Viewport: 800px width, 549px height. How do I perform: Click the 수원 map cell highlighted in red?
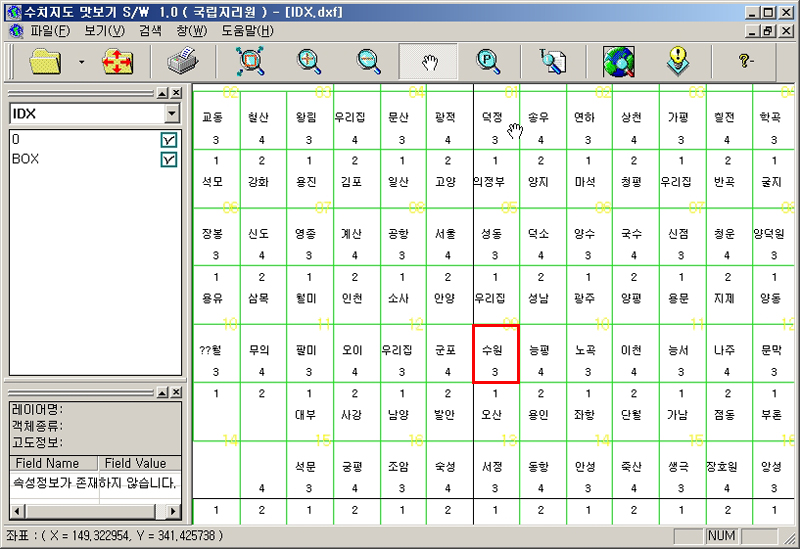coord(496,354)
